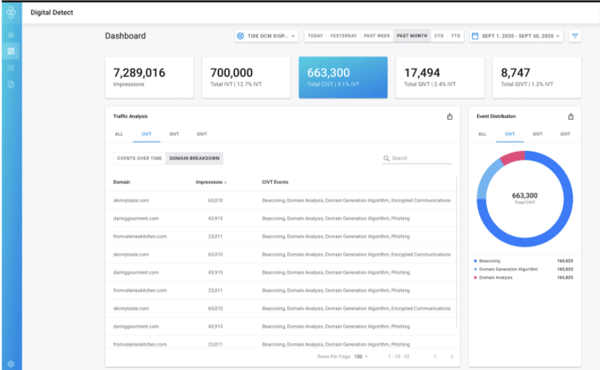
Task: Export the Traffic Analysis panel via share icon
Action: 450,117
